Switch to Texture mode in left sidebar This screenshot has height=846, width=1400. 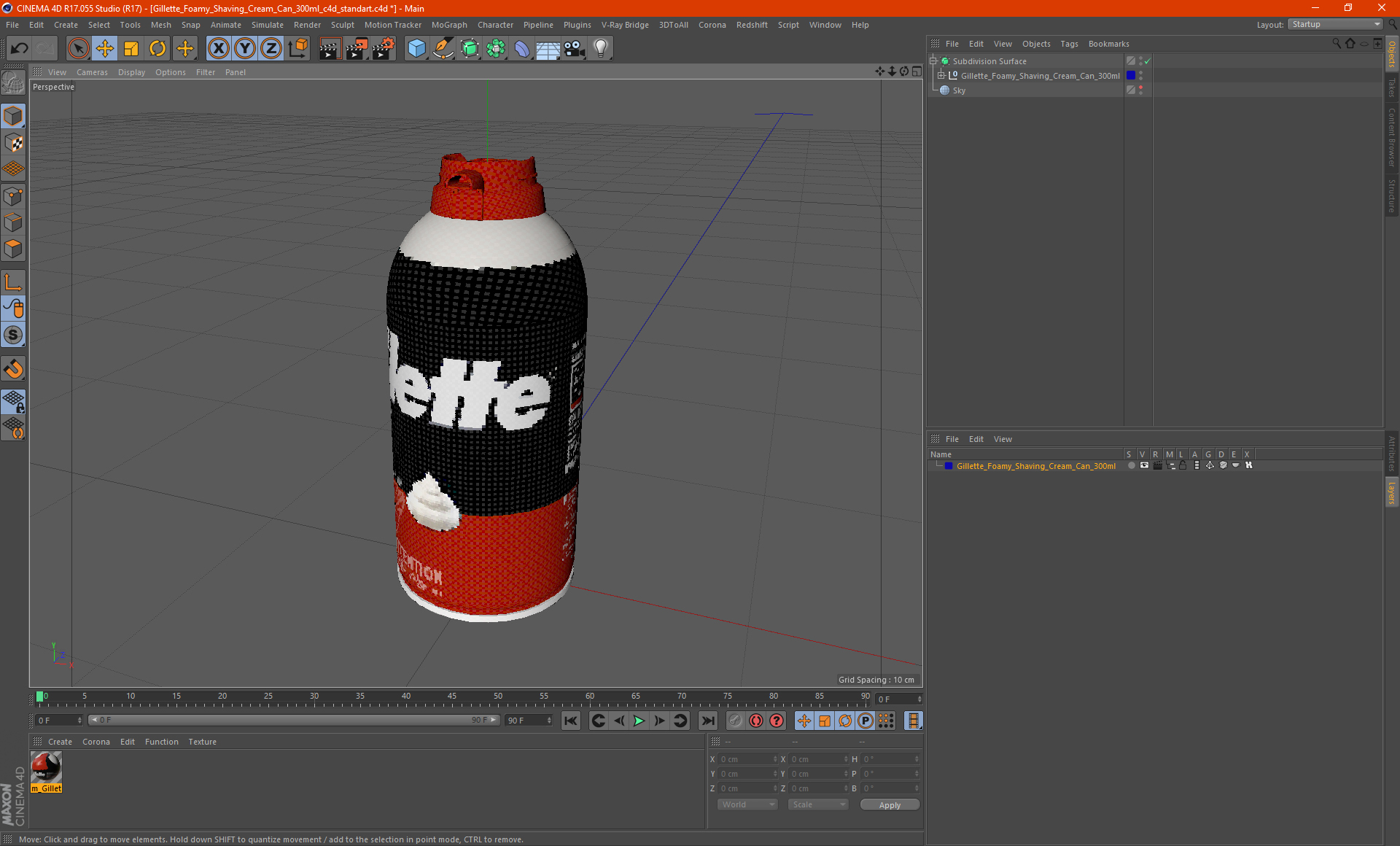[13, 143]
